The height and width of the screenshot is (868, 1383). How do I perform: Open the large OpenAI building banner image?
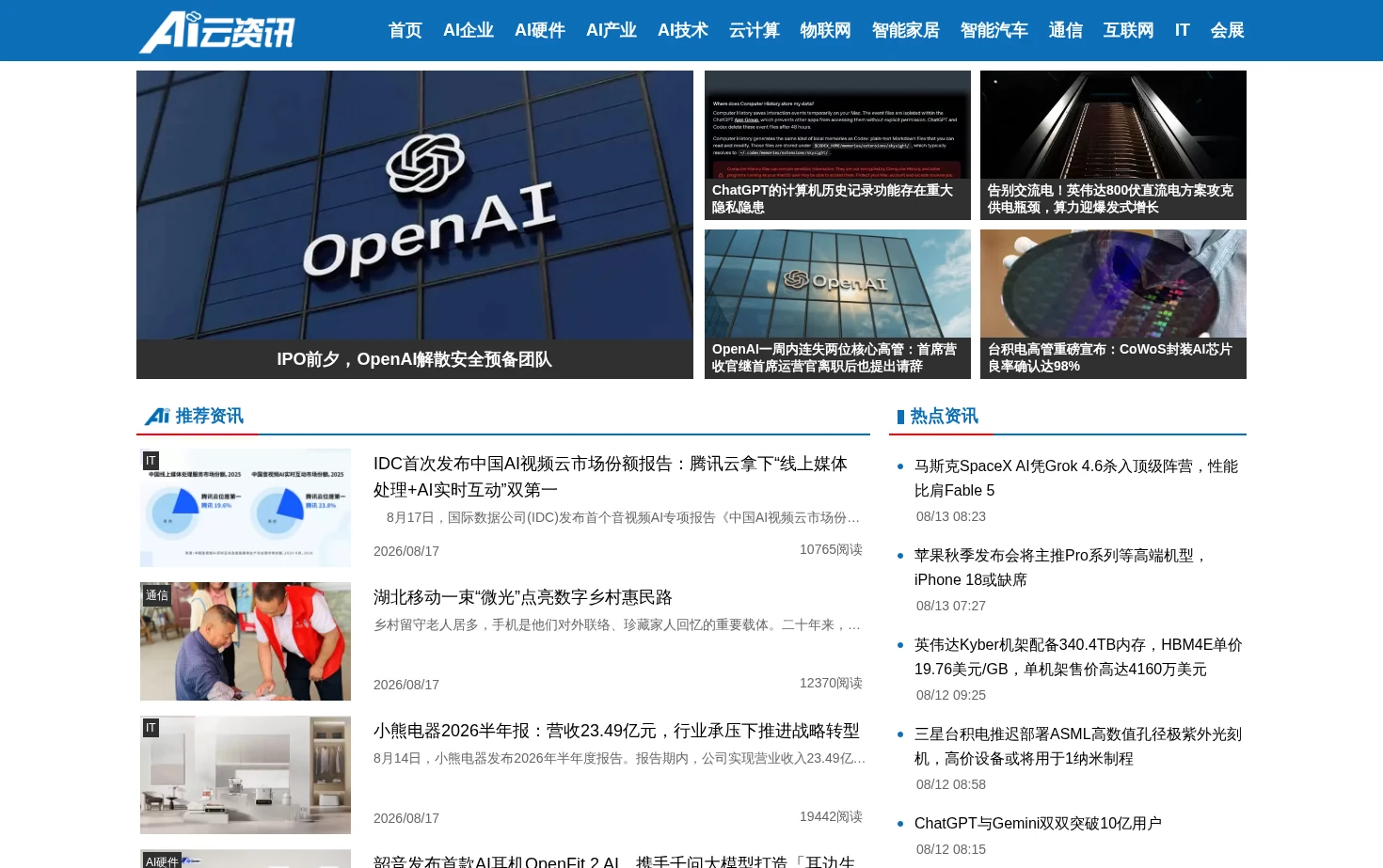(415, 205)
